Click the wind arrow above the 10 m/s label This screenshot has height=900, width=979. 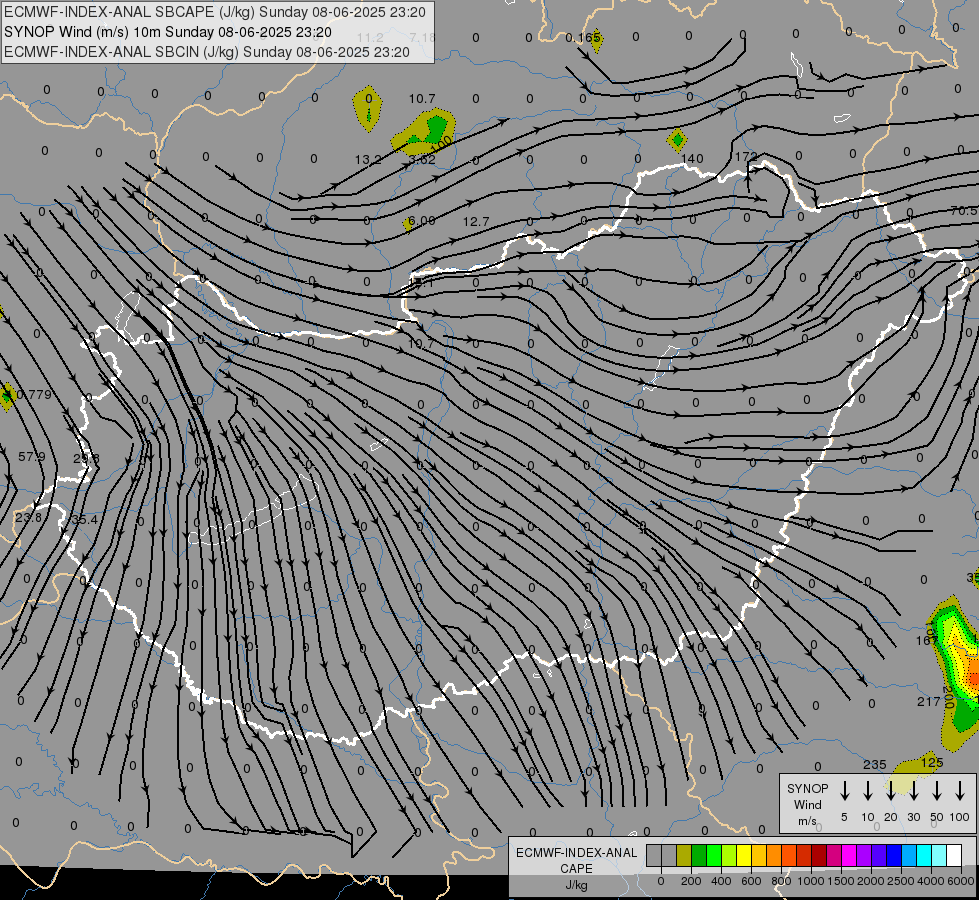pyautogui.click(x=868, y=791)
